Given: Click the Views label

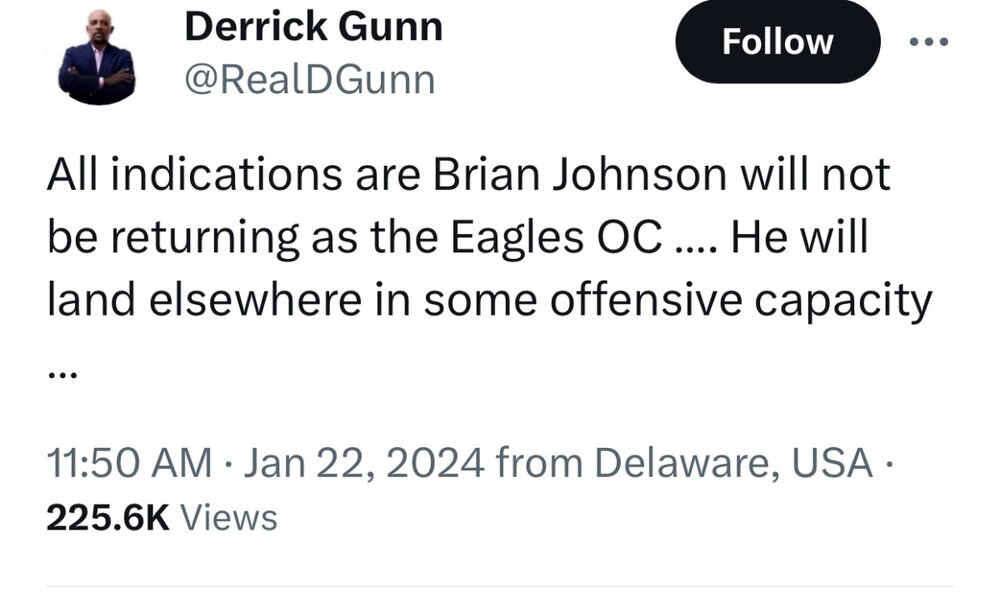Looking at the screenshot, I should (x=232, y=517).
